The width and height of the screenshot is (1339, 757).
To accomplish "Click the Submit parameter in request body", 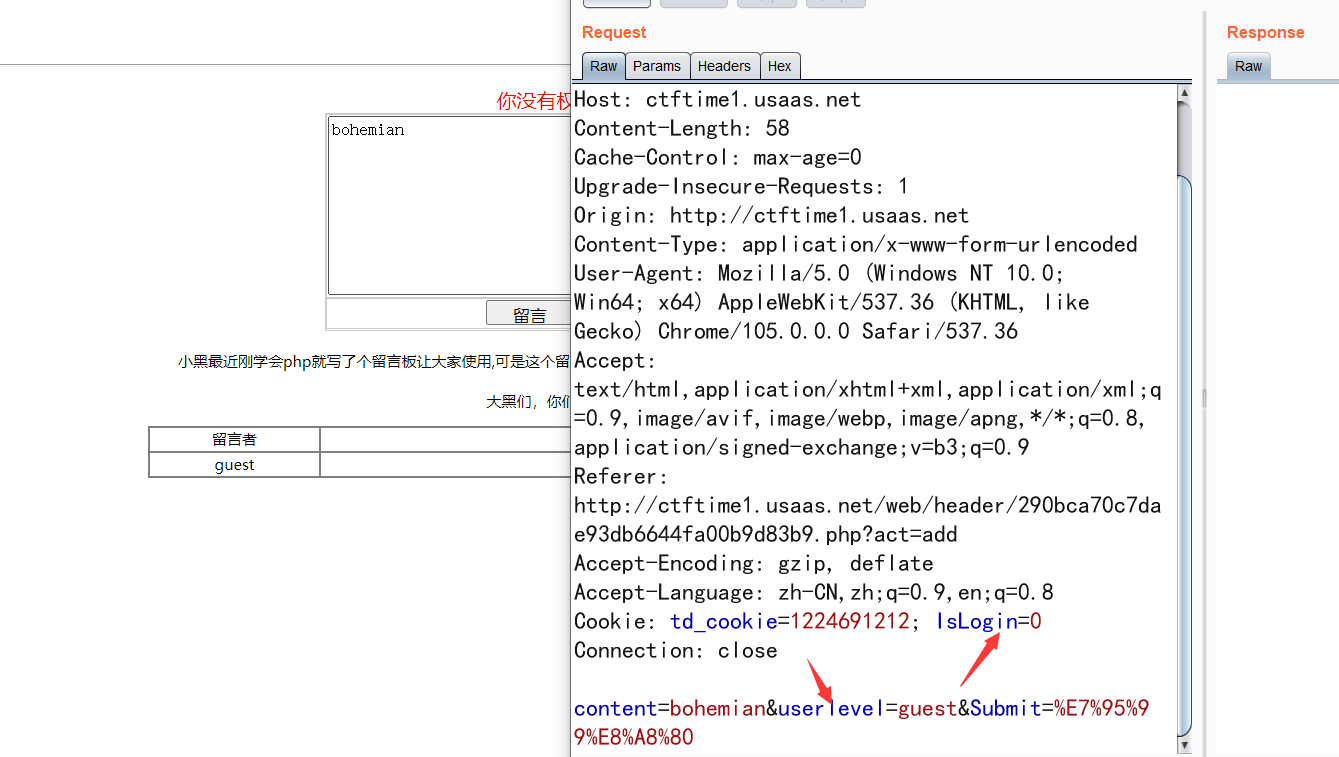I will tap(1059, 709).
